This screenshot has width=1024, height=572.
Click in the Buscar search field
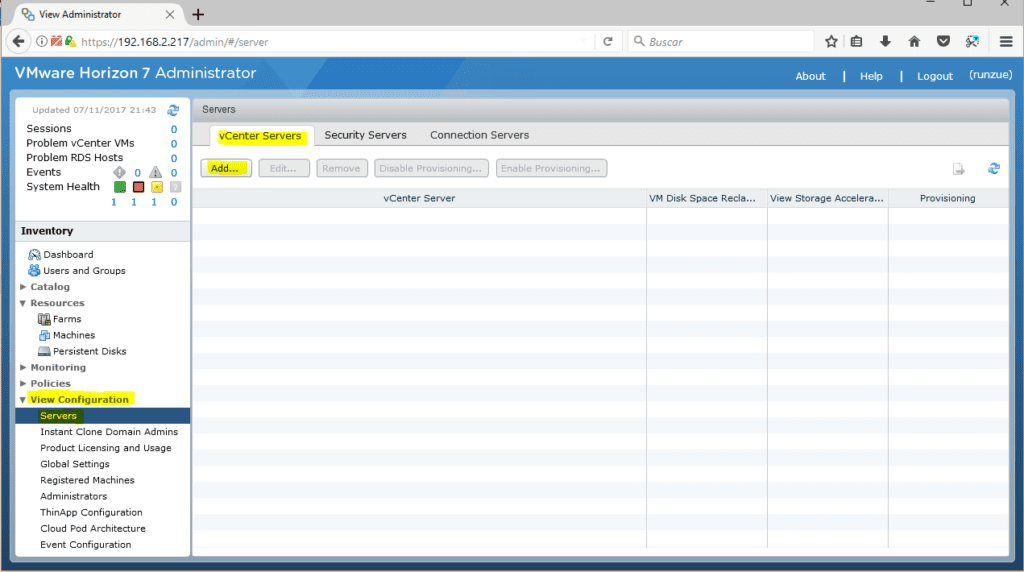pyautogui.click(x=722, y=42)
